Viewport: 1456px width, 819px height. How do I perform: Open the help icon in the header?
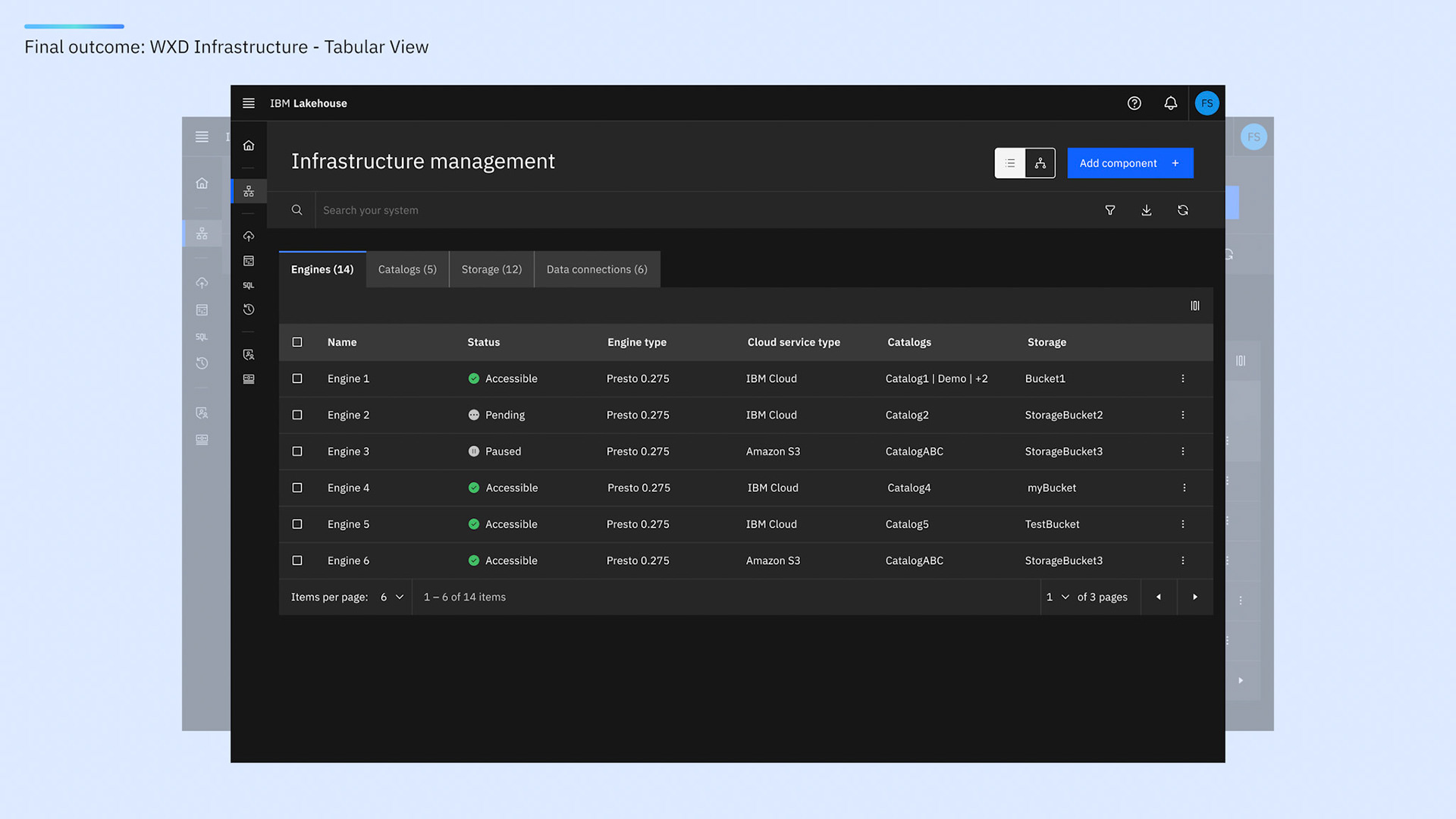pos(1134,103)
